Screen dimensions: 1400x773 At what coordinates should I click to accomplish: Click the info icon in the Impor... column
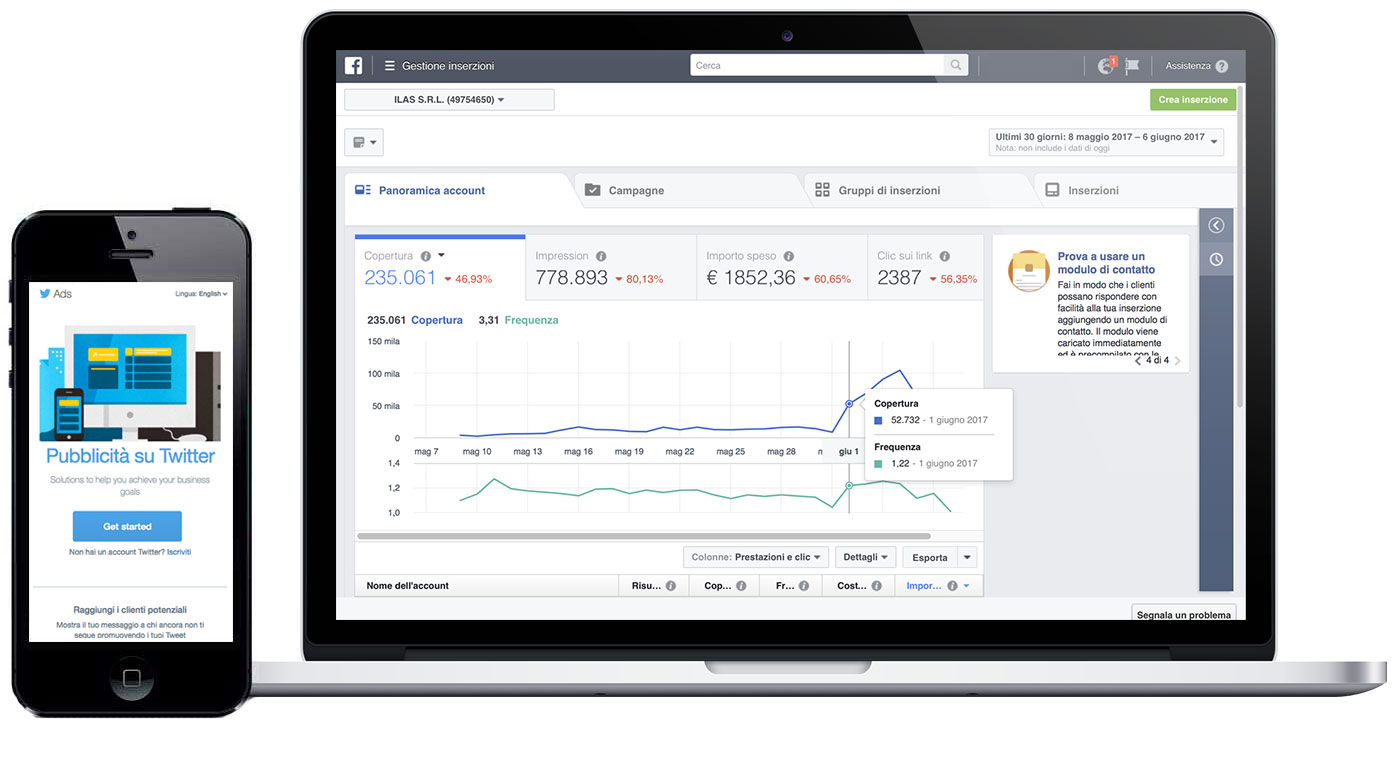pos(952,586)
